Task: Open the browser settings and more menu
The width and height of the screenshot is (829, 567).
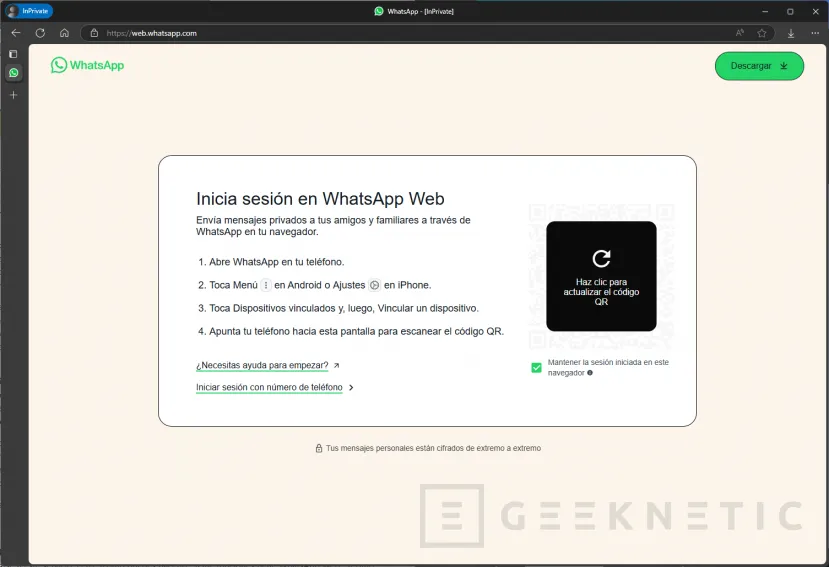Action: click(x=815, y=33)
